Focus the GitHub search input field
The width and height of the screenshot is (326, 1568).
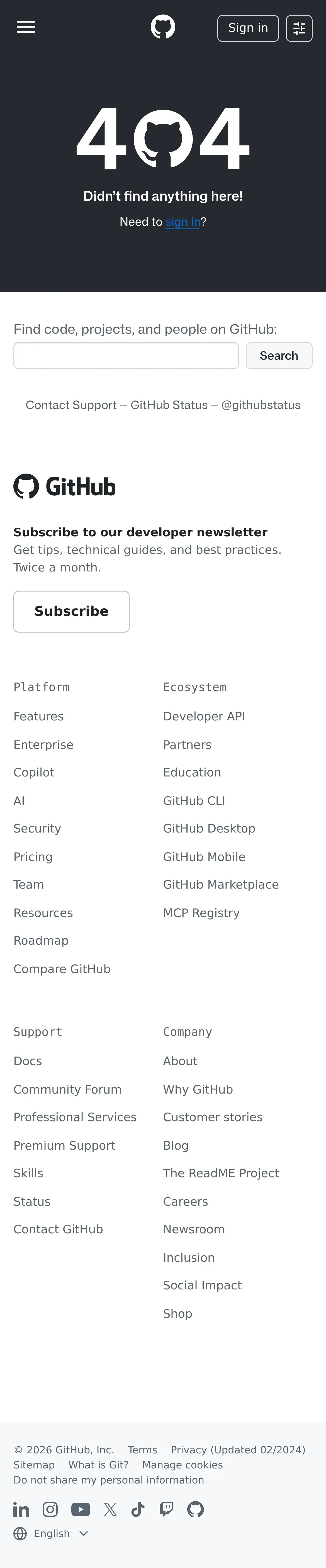(x=126, y=356)
